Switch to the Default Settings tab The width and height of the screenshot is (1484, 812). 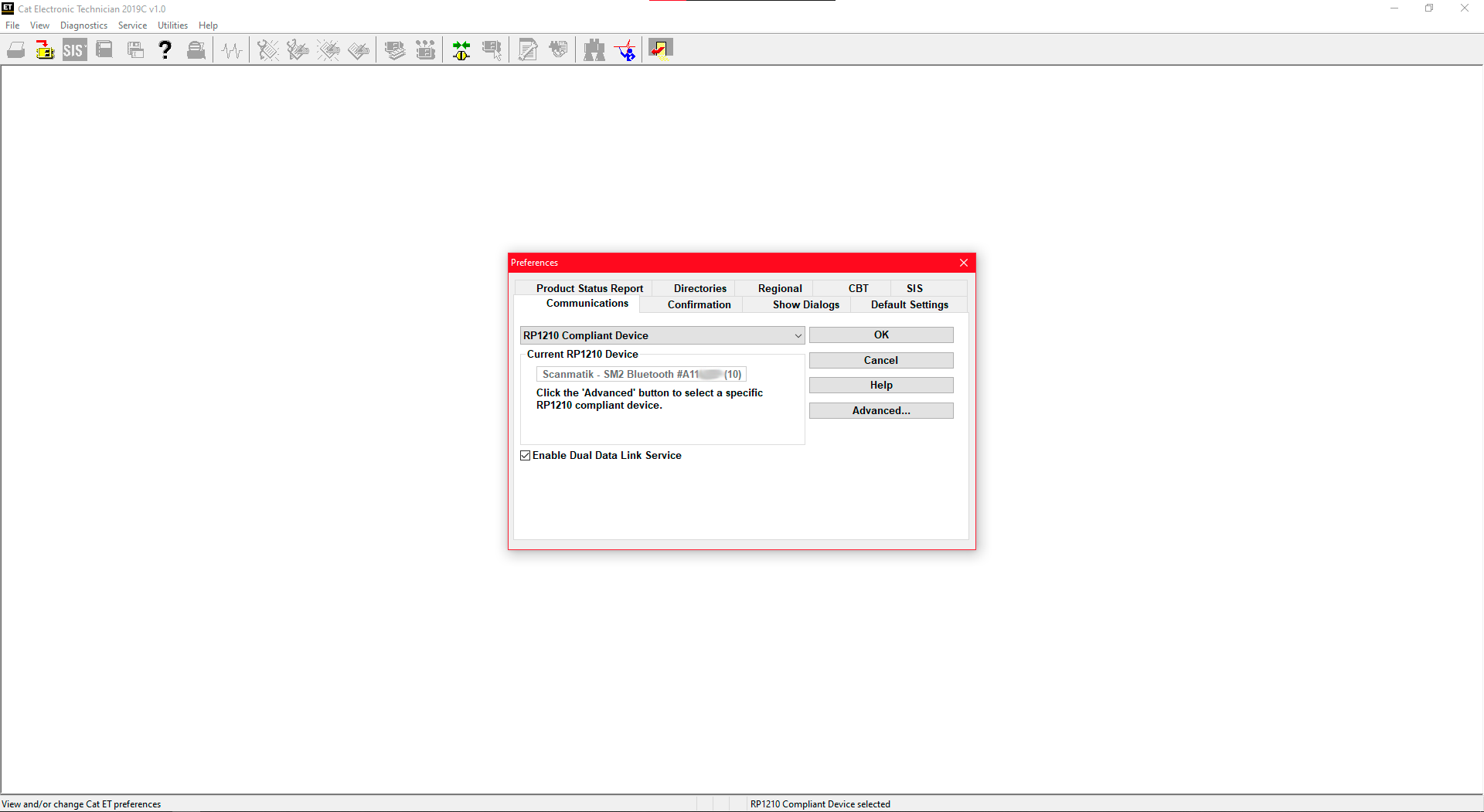(x=909, y=304)
